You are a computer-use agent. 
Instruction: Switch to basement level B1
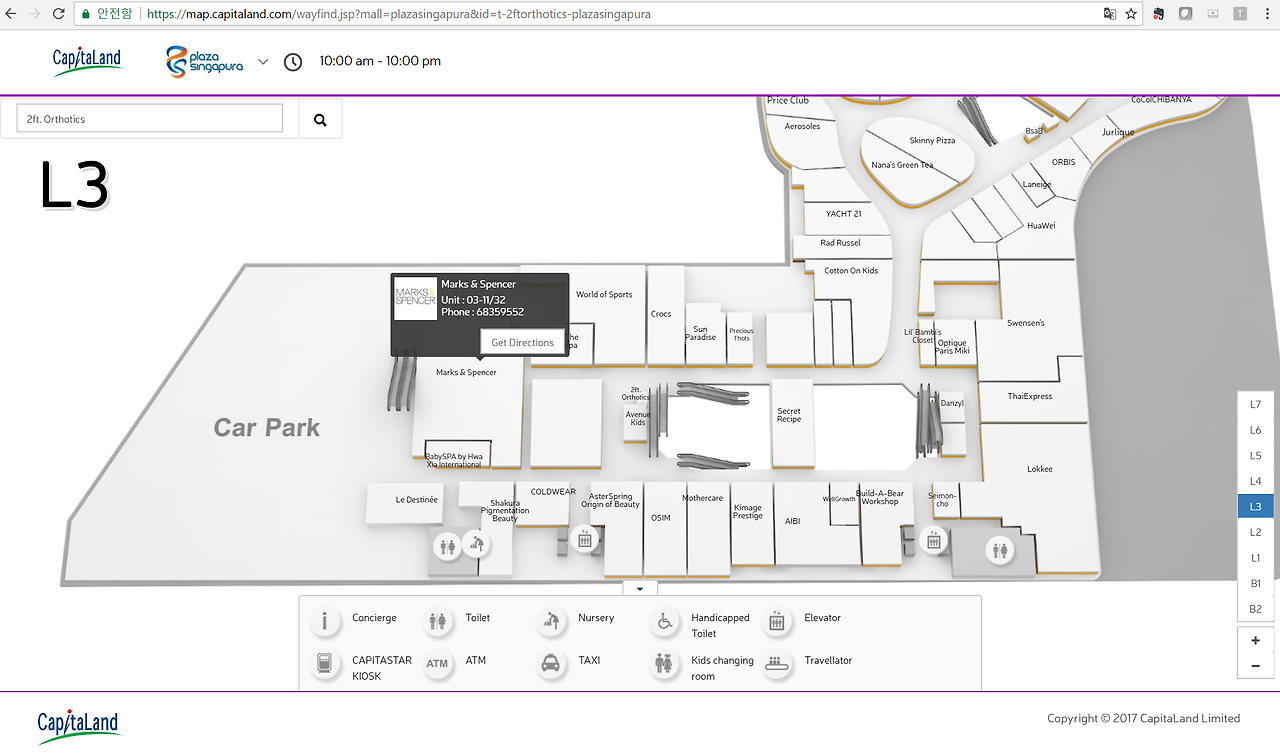[x=1256, y=583]
